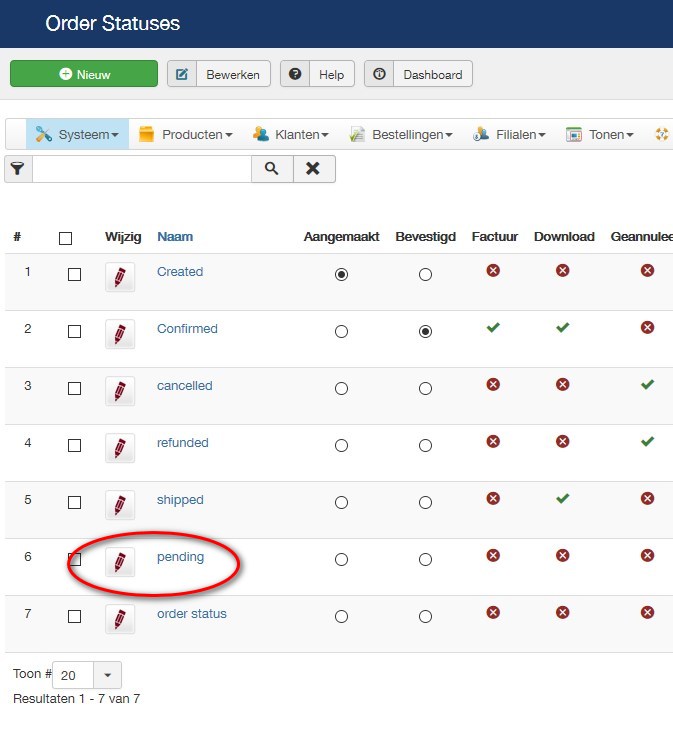This screenshot has width=673, height=742.
Task: Toggle Geannuleerd green check for refunded row
Action: tap(647, 442)
